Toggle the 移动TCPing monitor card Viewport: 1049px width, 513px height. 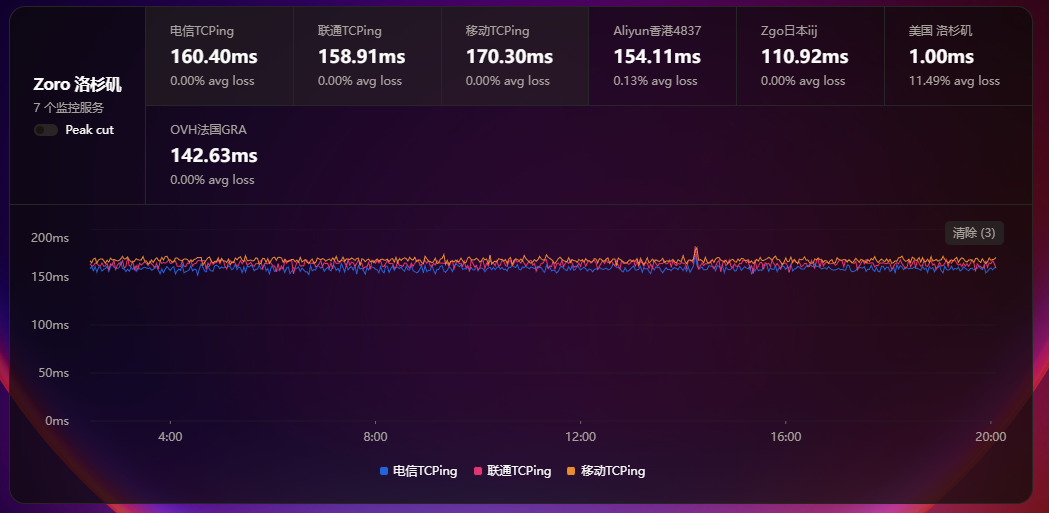[x=514, y=56]
